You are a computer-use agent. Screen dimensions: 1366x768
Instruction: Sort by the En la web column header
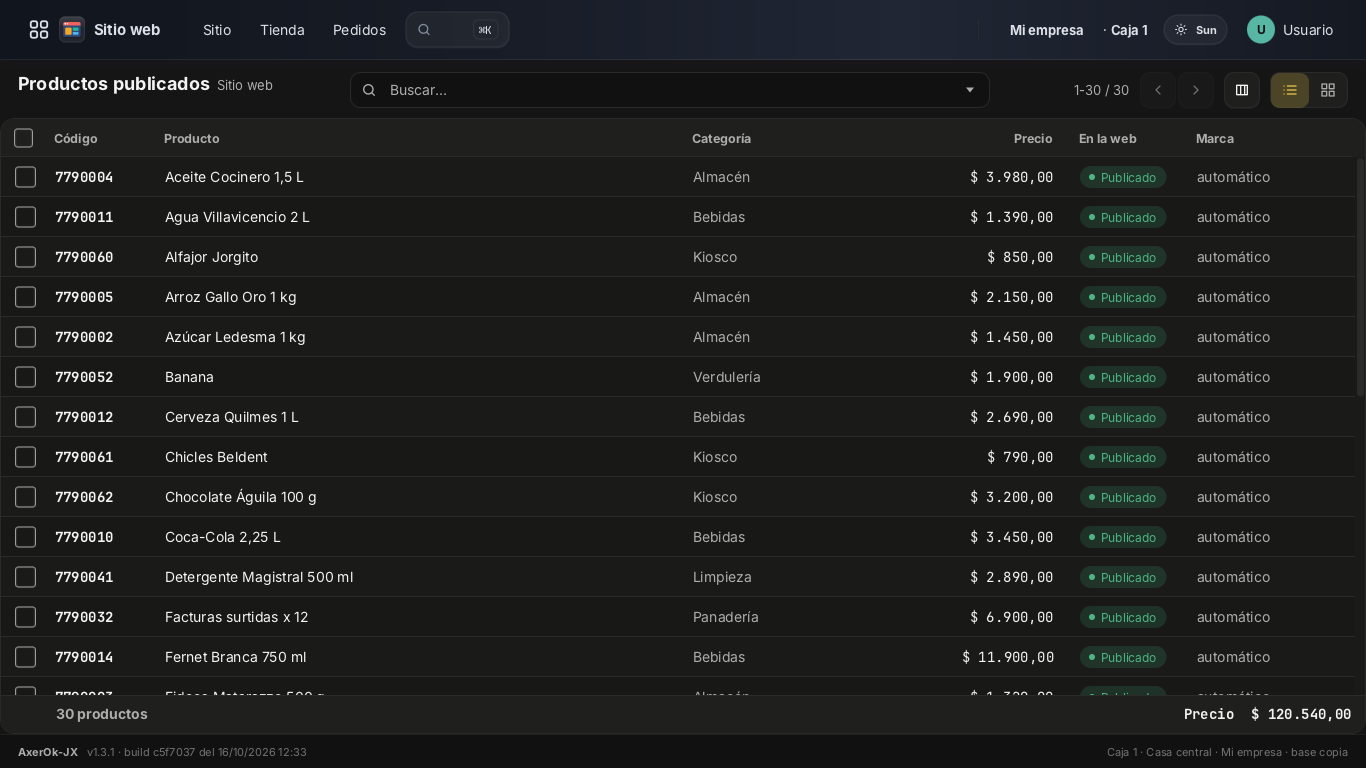tap(1107, 139)
